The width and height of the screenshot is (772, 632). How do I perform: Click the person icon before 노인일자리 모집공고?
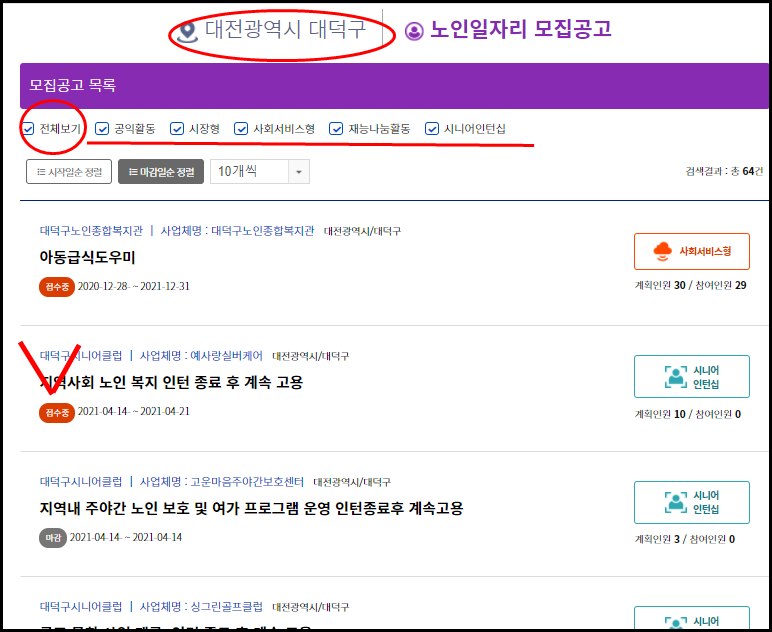(414, 31)
